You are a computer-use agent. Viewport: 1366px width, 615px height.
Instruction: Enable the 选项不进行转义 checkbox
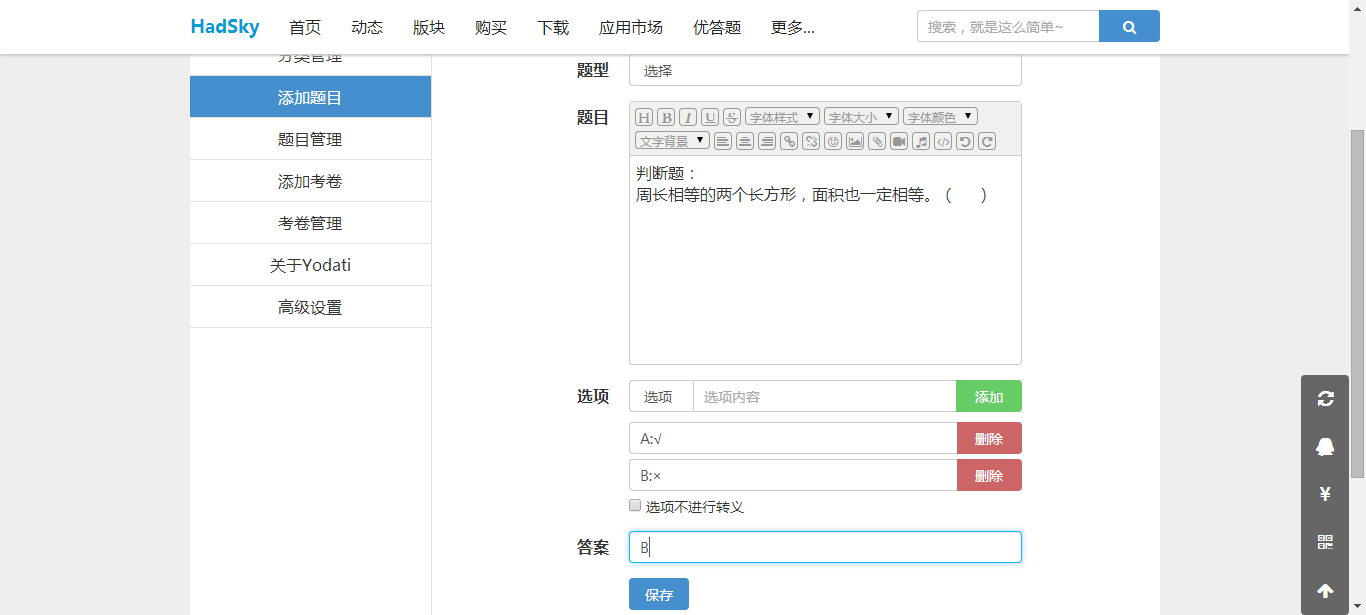click(x=635, y=506)
